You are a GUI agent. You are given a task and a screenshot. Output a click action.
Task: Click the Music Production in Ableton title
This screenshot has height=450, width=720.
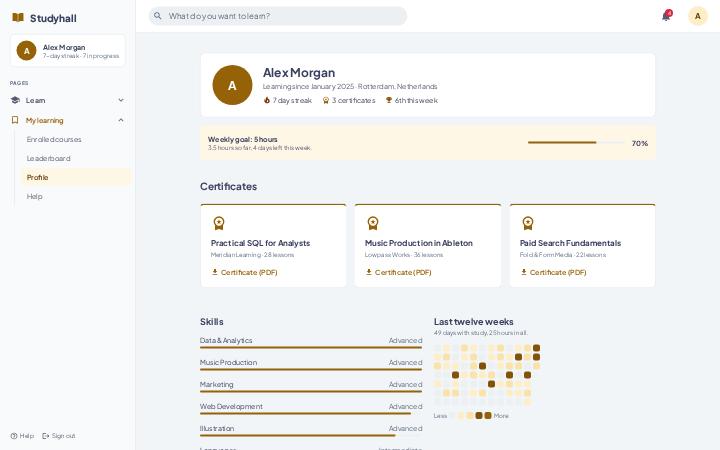pos(418,243)
